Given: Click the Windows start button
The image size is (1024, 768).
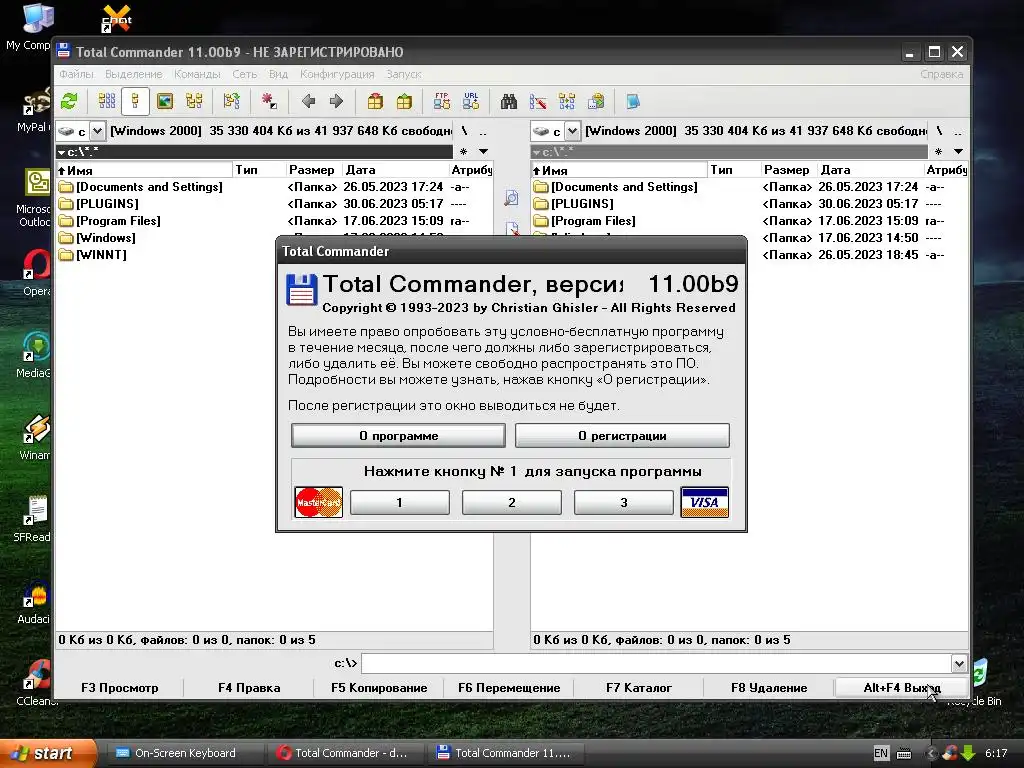Looking at the screenshot, I should pyautogui.click(x=47, y=753).
